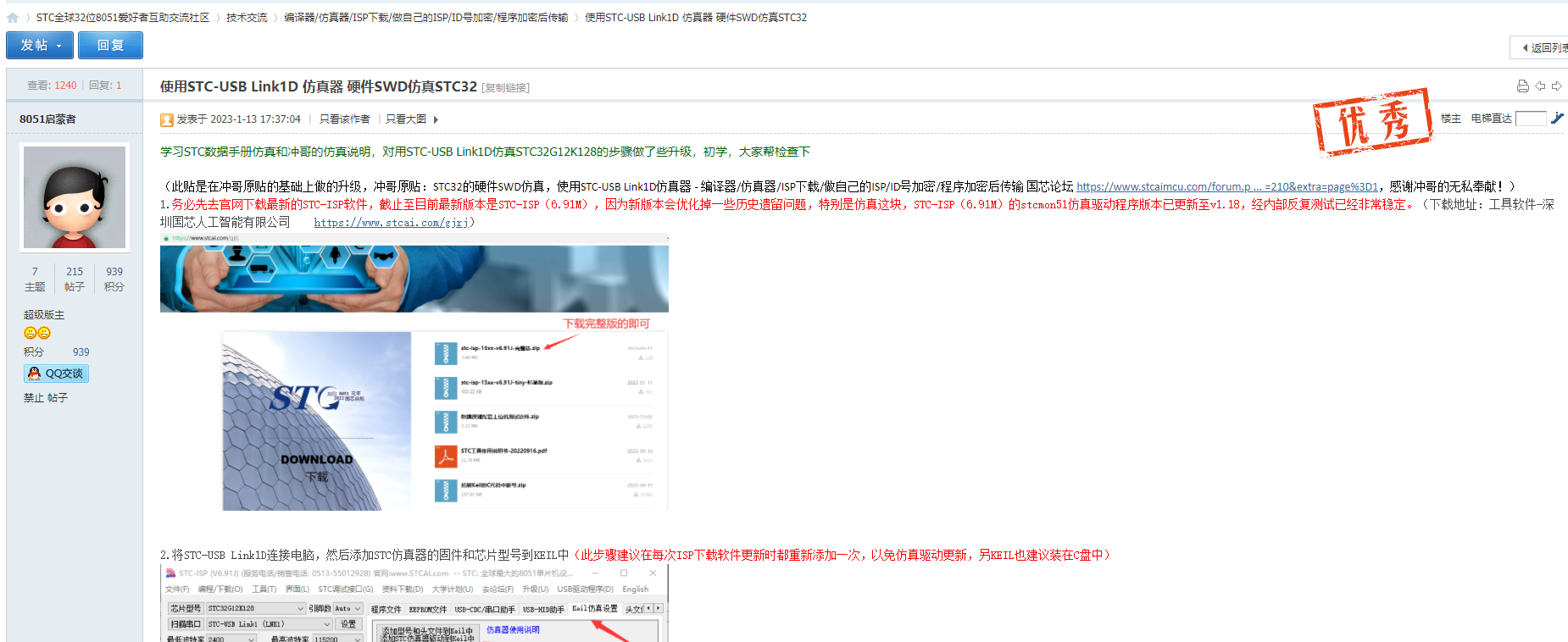
Task: Enlarge the STC-ISP software screenshot image
Action: (x=414, y=604)
